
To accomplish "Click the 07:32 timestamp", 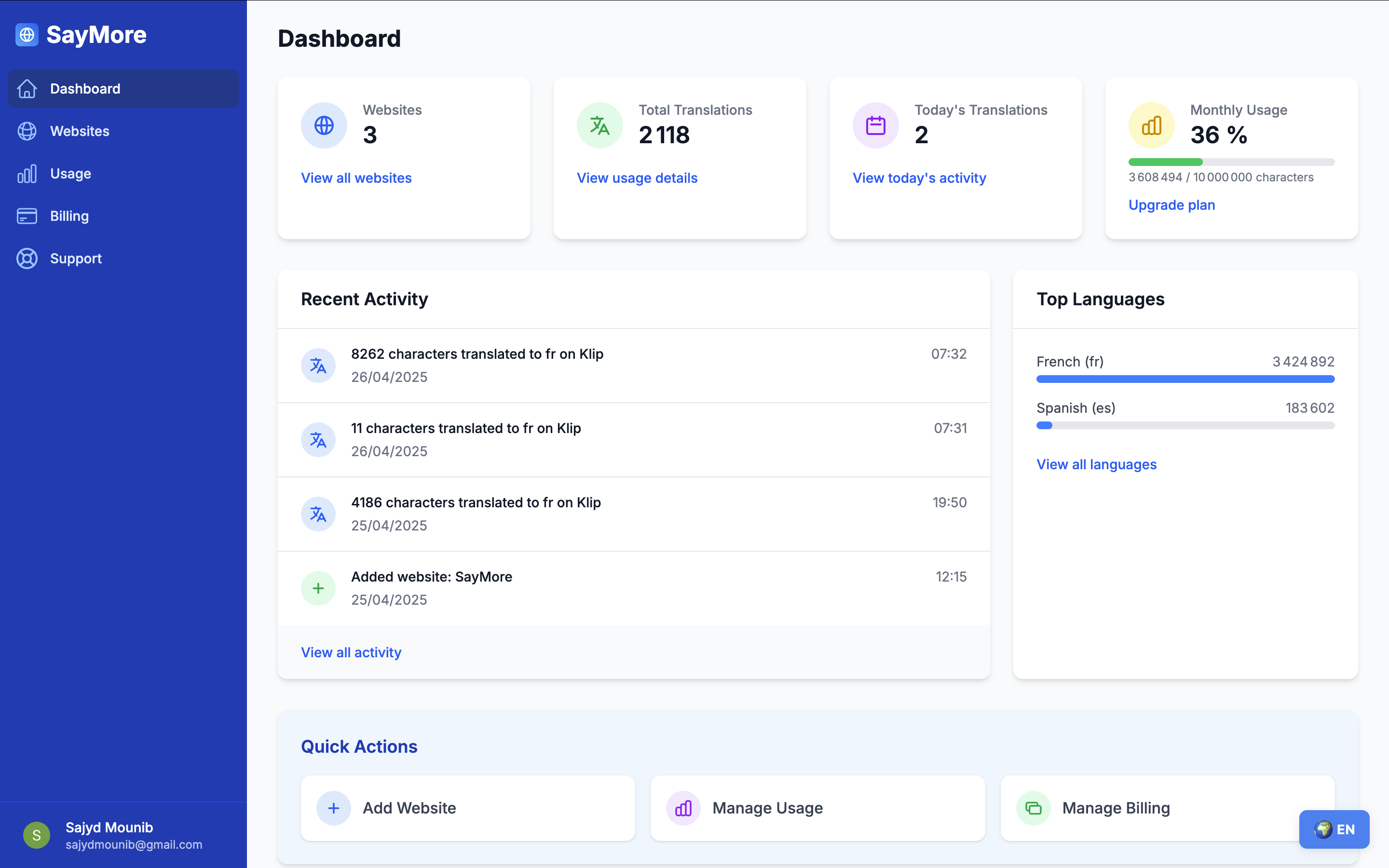I will (x=949, y=353).
